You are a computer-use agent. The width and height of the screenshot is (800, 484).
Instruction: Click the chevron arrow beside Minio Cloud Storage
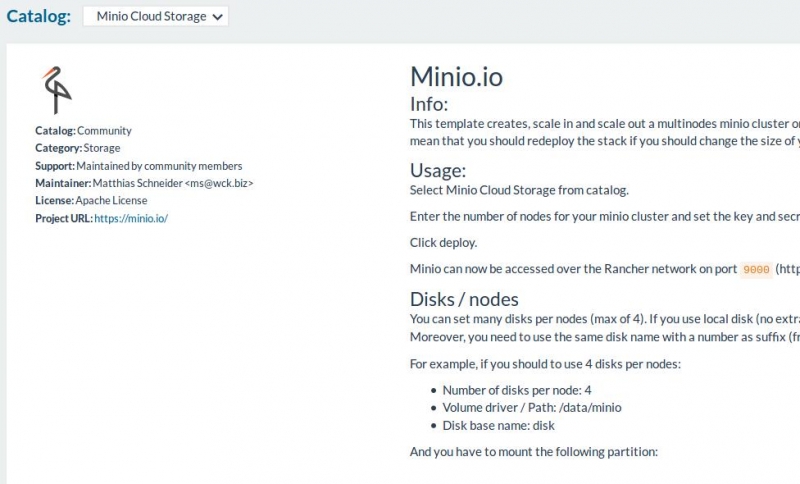tap(217, 17)
